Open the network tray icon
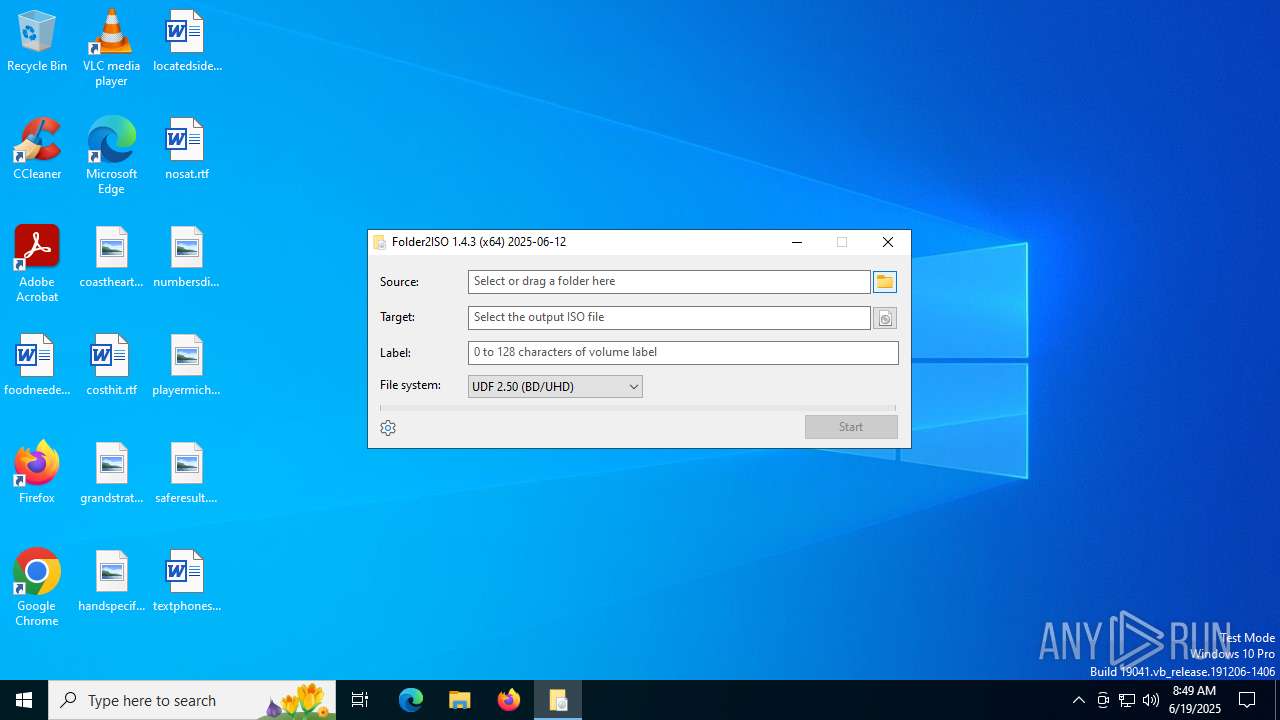The width and height of the screenshot is (1280, 720). tap(1127, 700)
